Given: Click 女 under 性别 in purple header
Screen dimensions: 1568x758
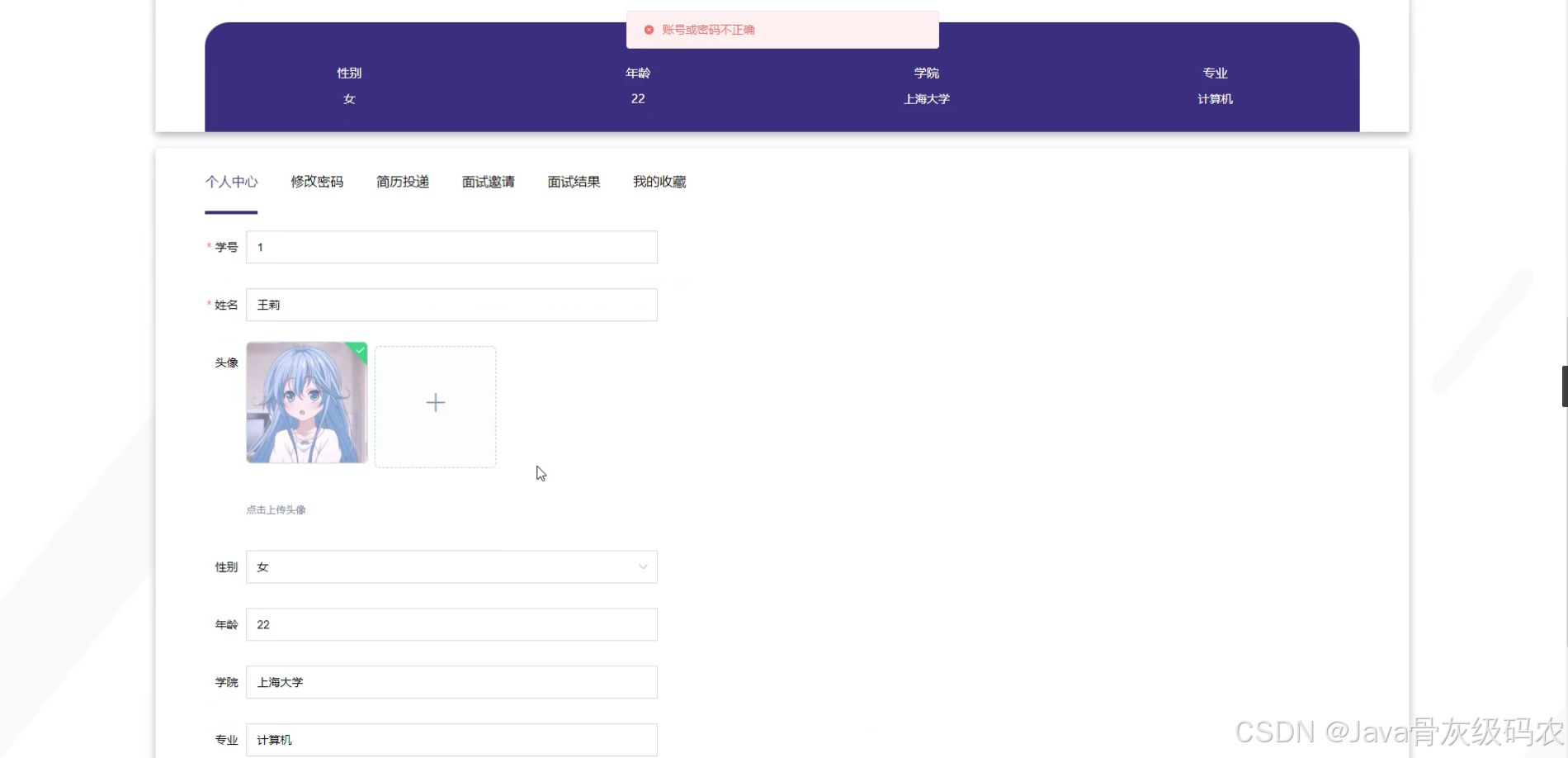Looking at the screenshot, I should (x=349, y=98).
